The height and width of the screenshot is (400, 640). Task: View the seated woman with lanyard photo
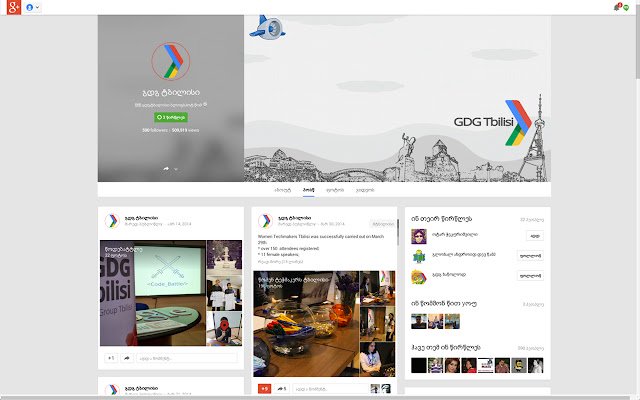pyautogui.click(x=378, y=360)
